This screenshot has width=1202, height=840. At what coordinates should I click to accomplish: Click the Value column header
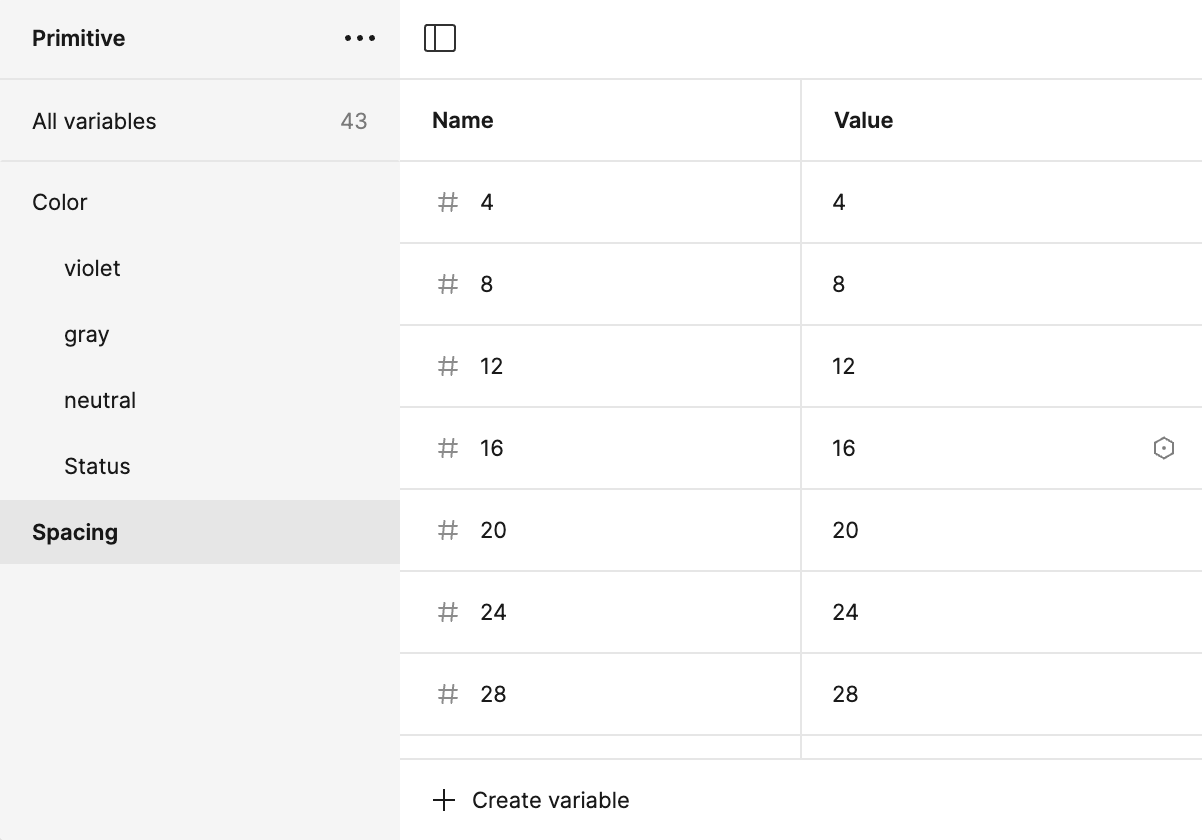tap(863, 120)
